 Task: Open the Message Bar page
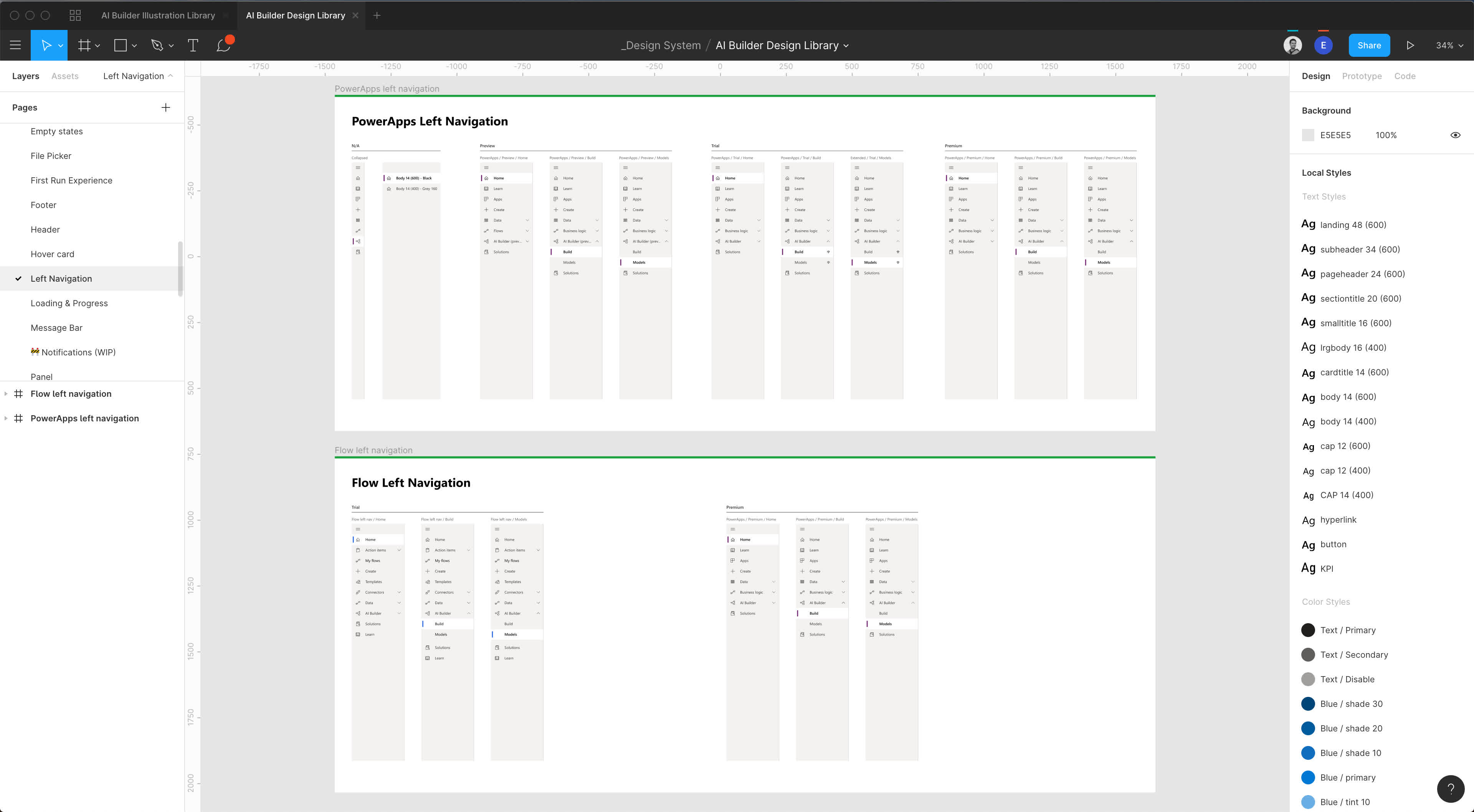[57, 328]
